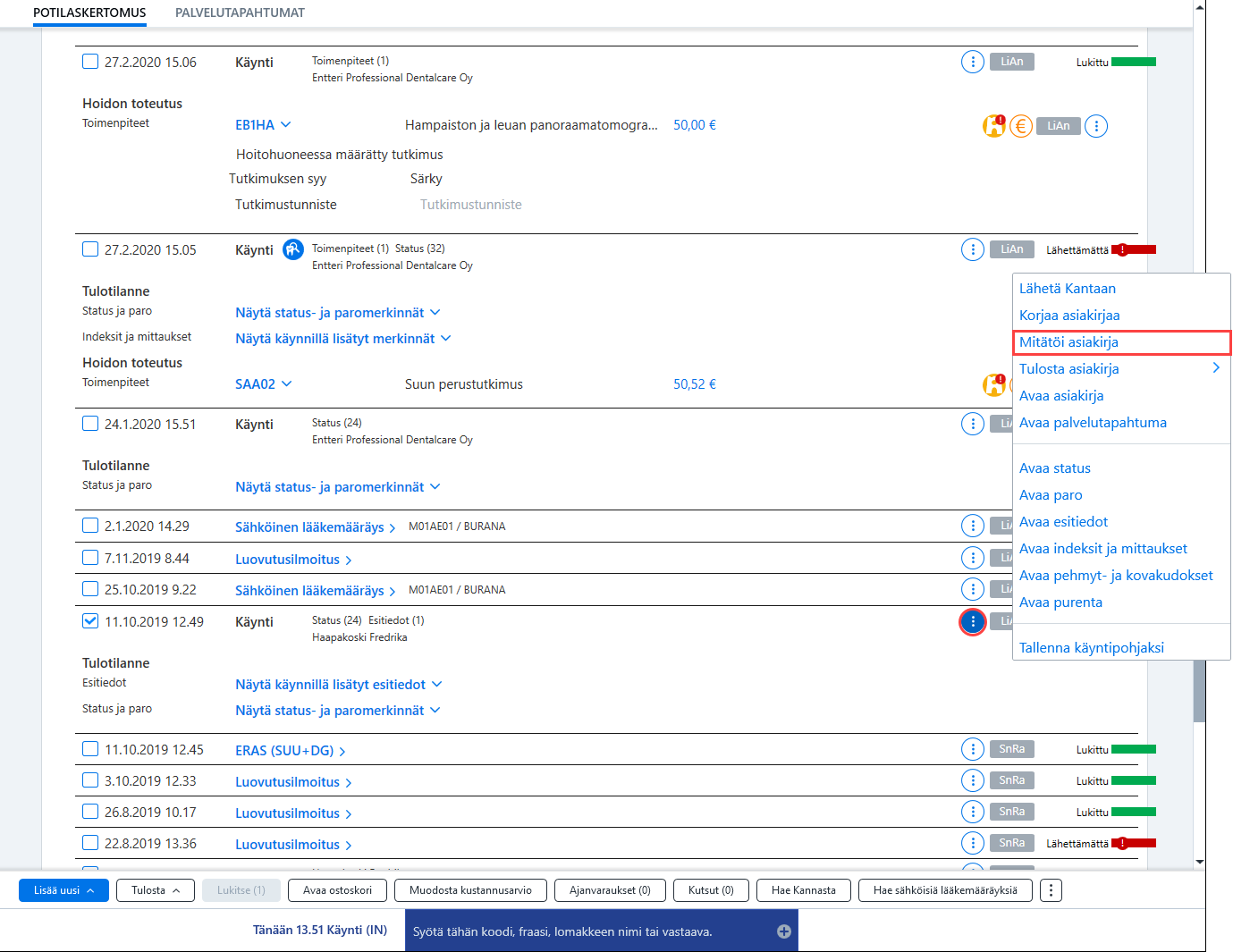Image resolution: width=1233 pixels, height=952 pixels.
Task: Click the SnRa badge on the ERAS row 11.10.2019 12.45
Action: [x=1012, y=749]
